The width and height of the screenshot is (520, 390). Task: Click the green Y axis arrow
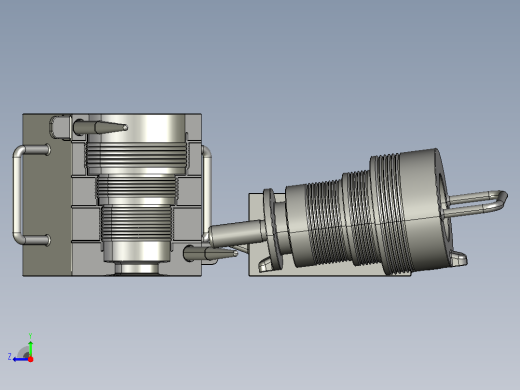[x=31, y=348]
